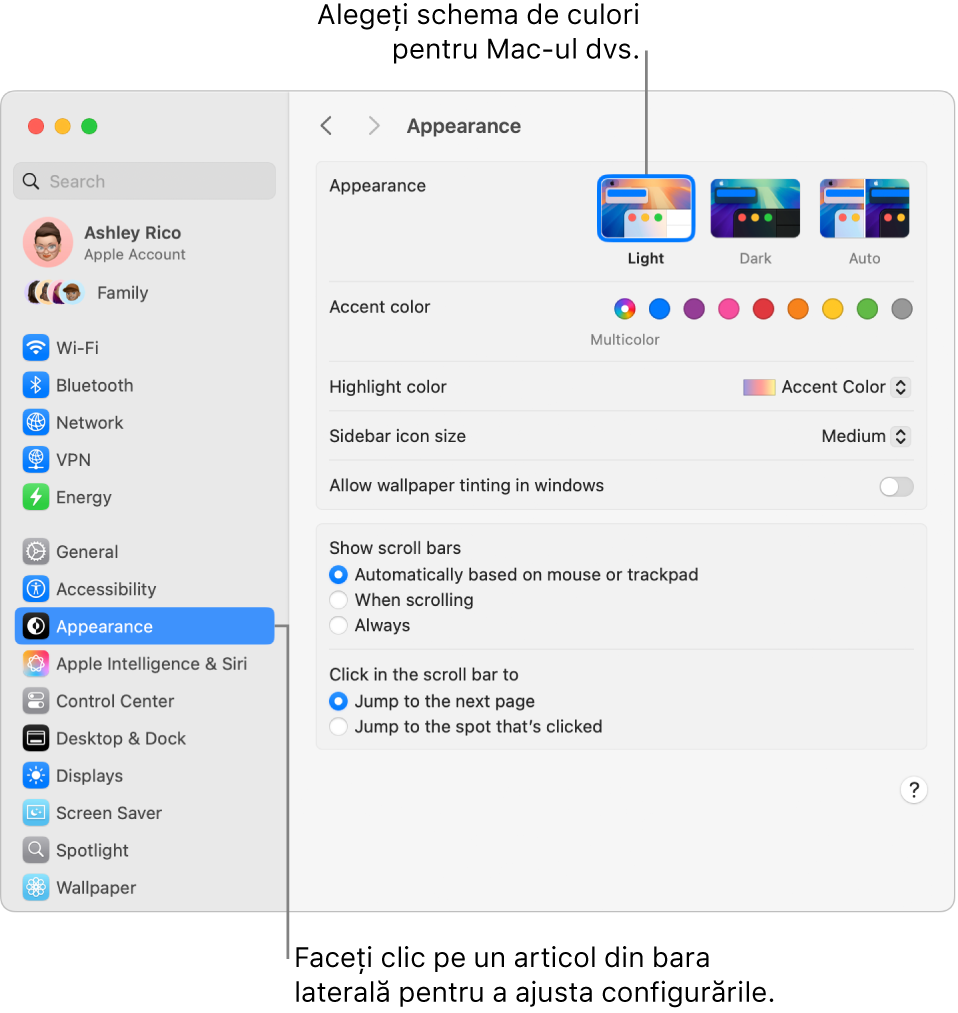
Task: Switch appearance to Dark mode
Action: [755, 207]
